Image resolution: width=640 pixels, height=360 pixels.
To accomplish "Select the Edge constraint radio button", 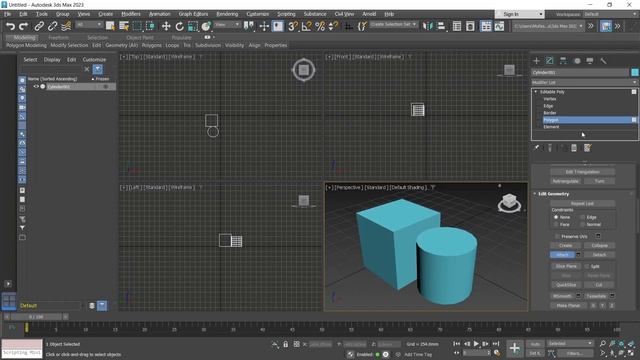I will (x=582, y=217).
